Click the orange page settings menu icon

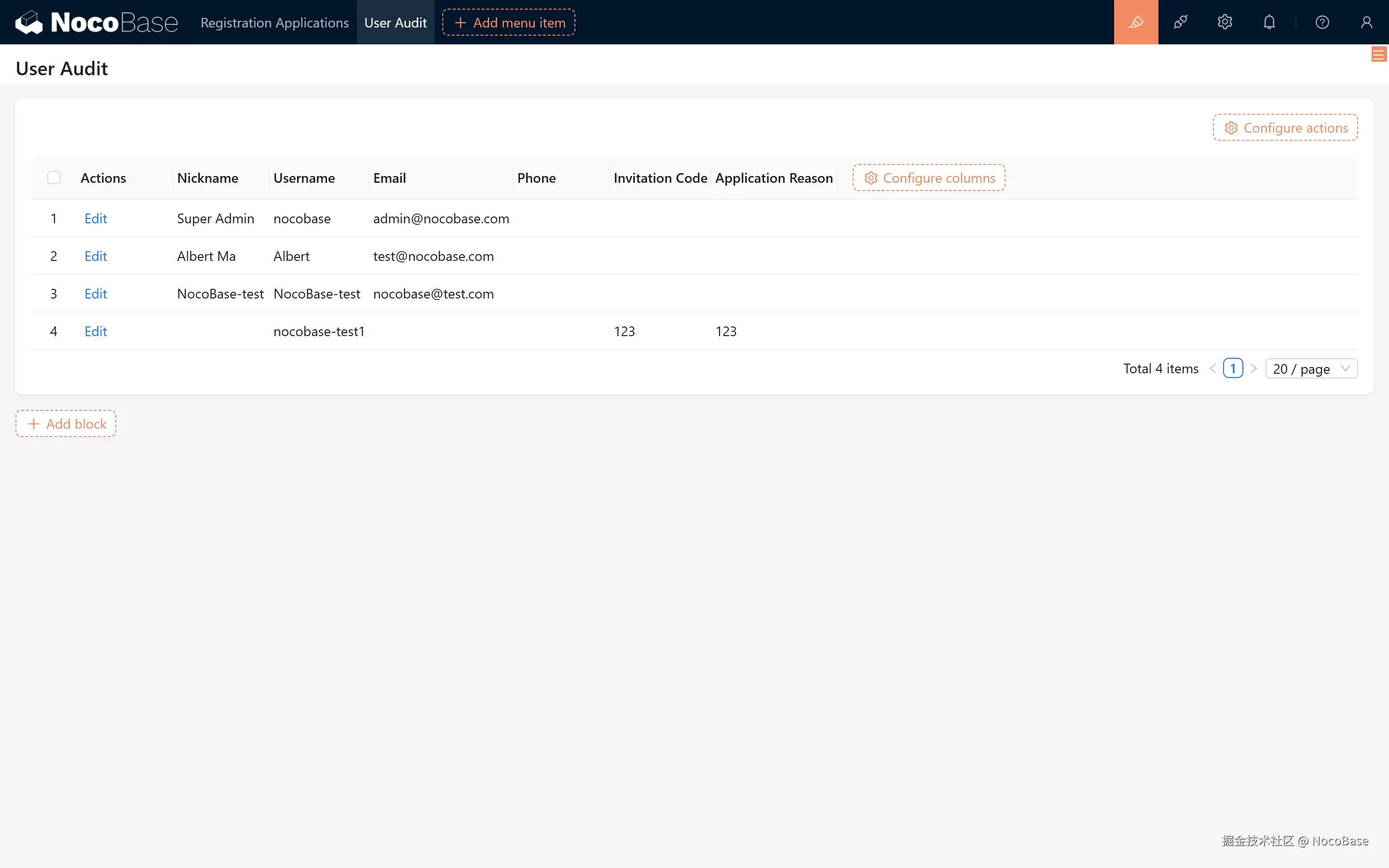click(1378, 54)
